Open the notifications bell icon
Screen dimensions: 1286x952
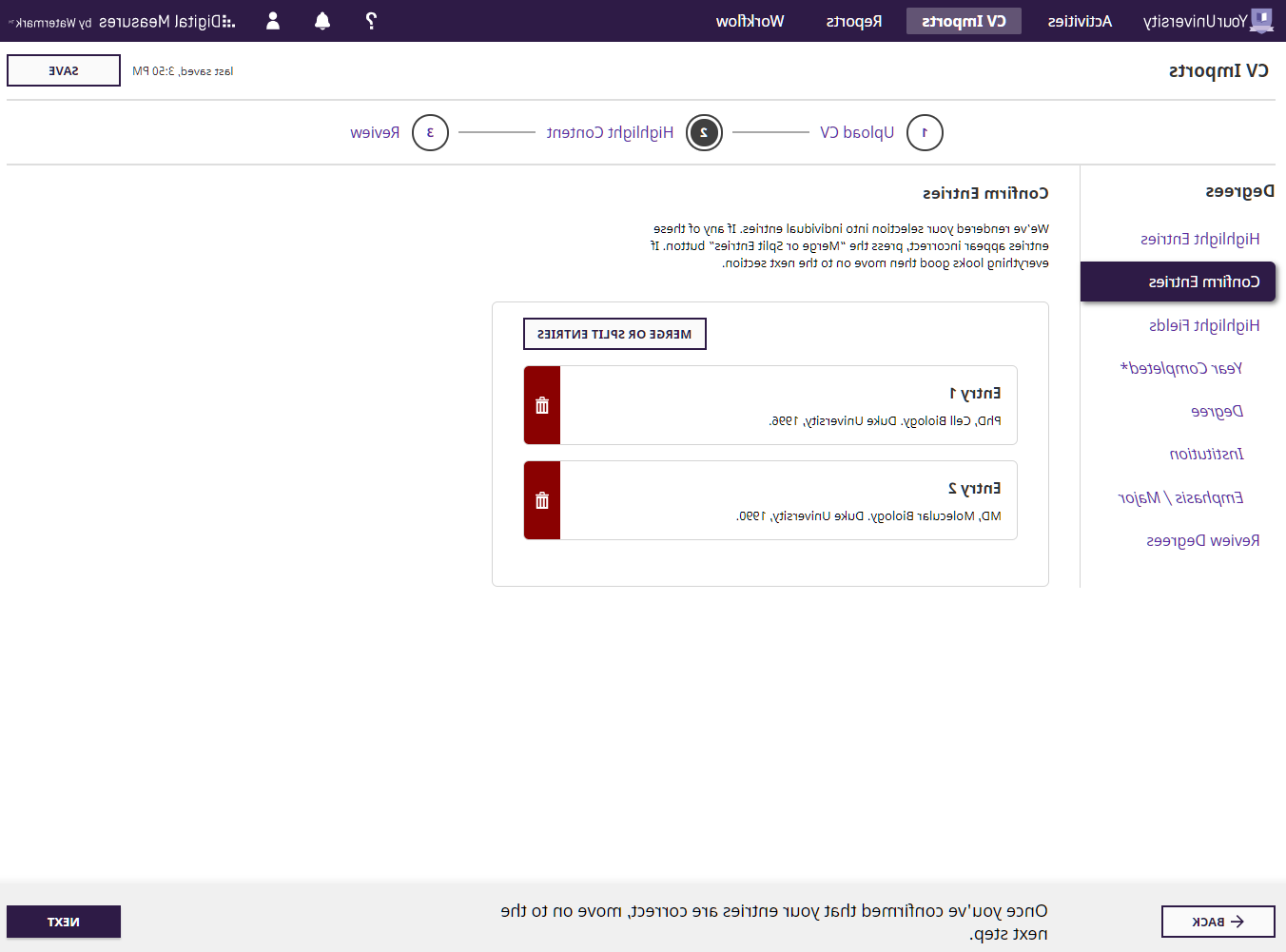click(x=322, y=21)
